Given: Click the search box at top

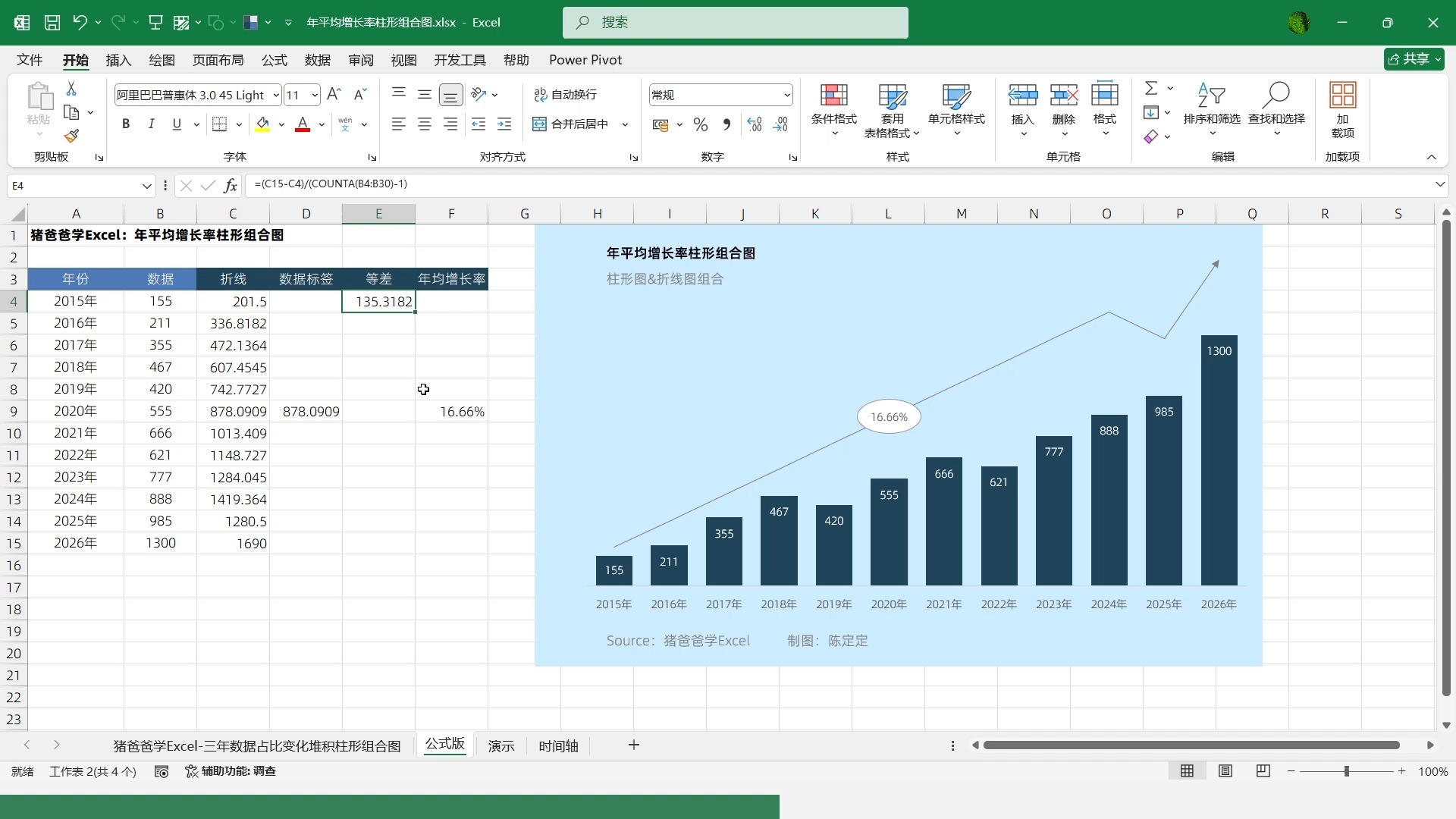Looking at the screenshot, I should (x=735, y=23).
